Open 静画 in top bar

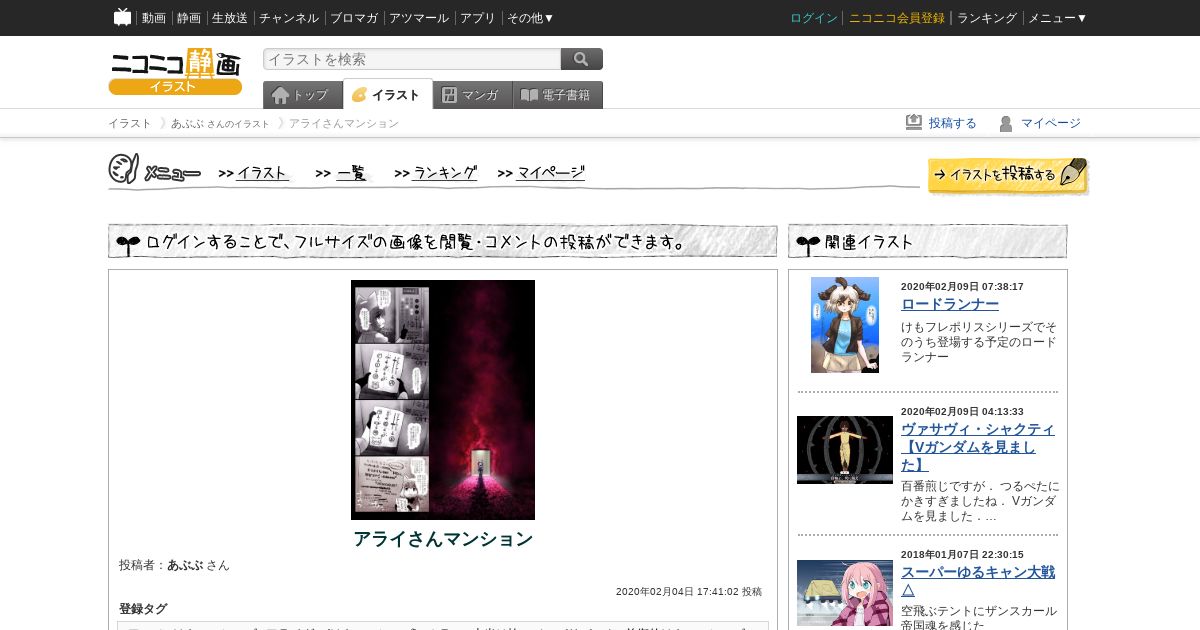(189, 18)
